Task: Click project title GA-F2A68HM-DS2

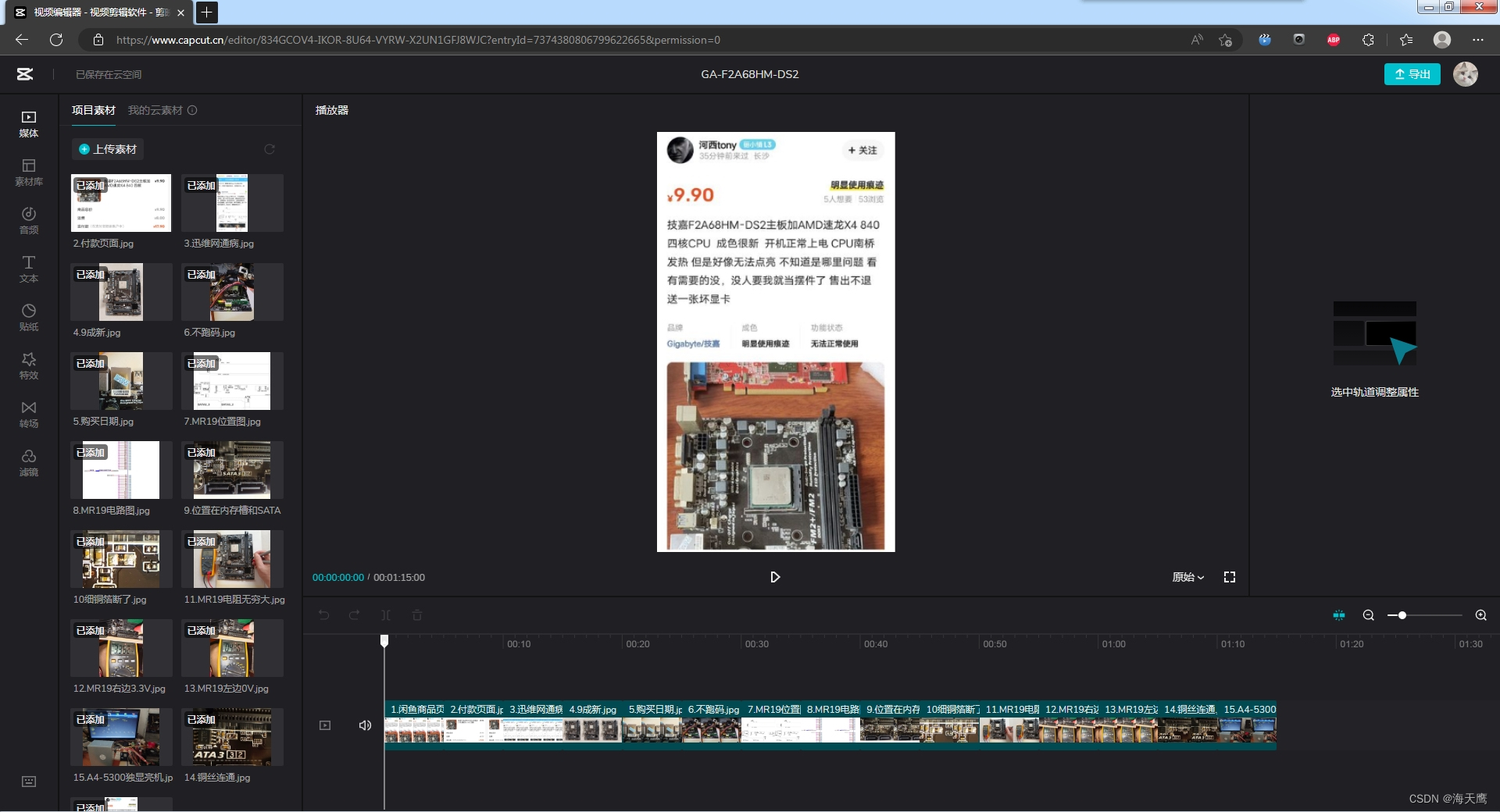Action: (750, 74)
